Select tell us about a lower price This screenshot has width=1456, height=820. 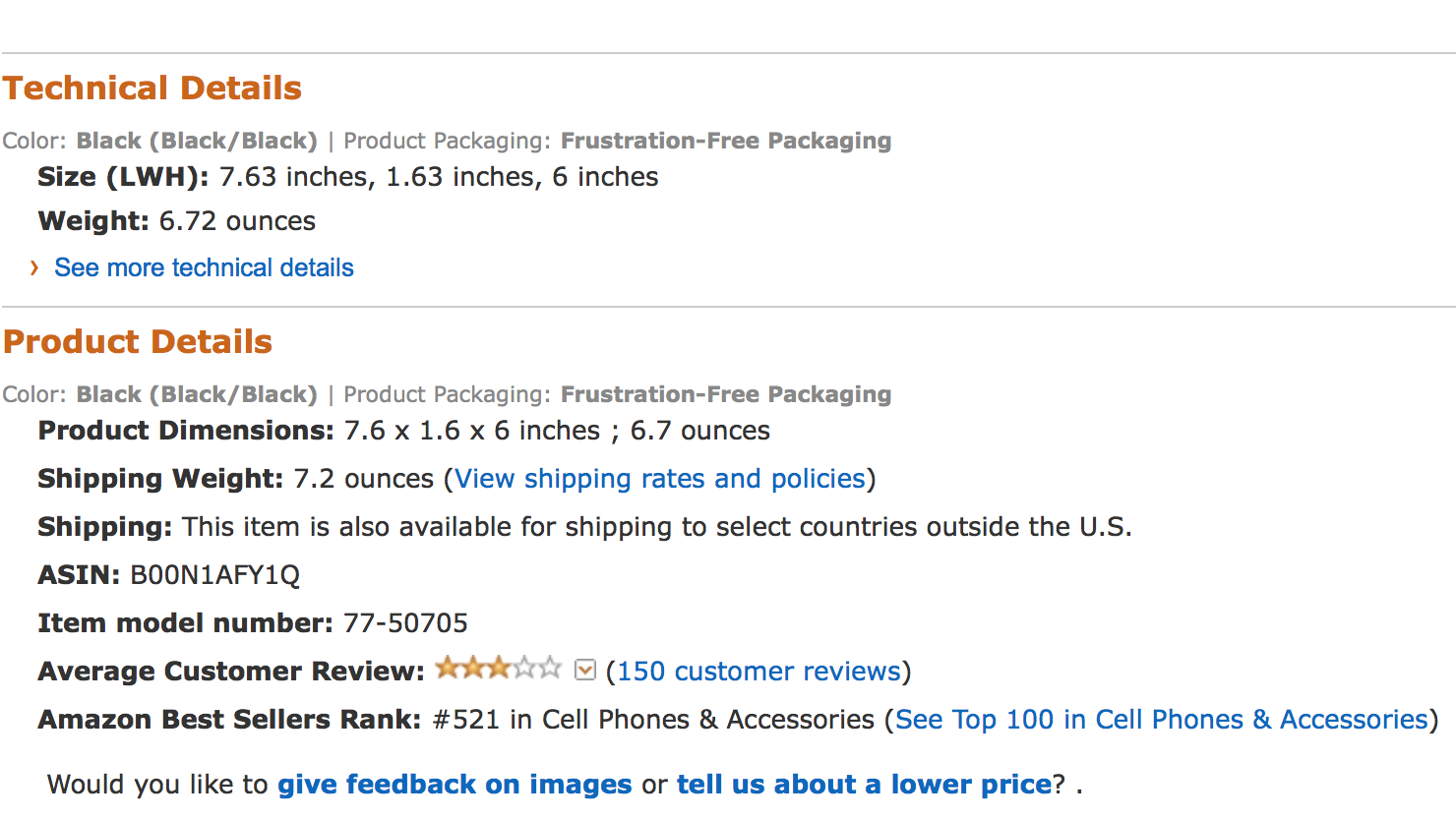[x=865, y=785]
